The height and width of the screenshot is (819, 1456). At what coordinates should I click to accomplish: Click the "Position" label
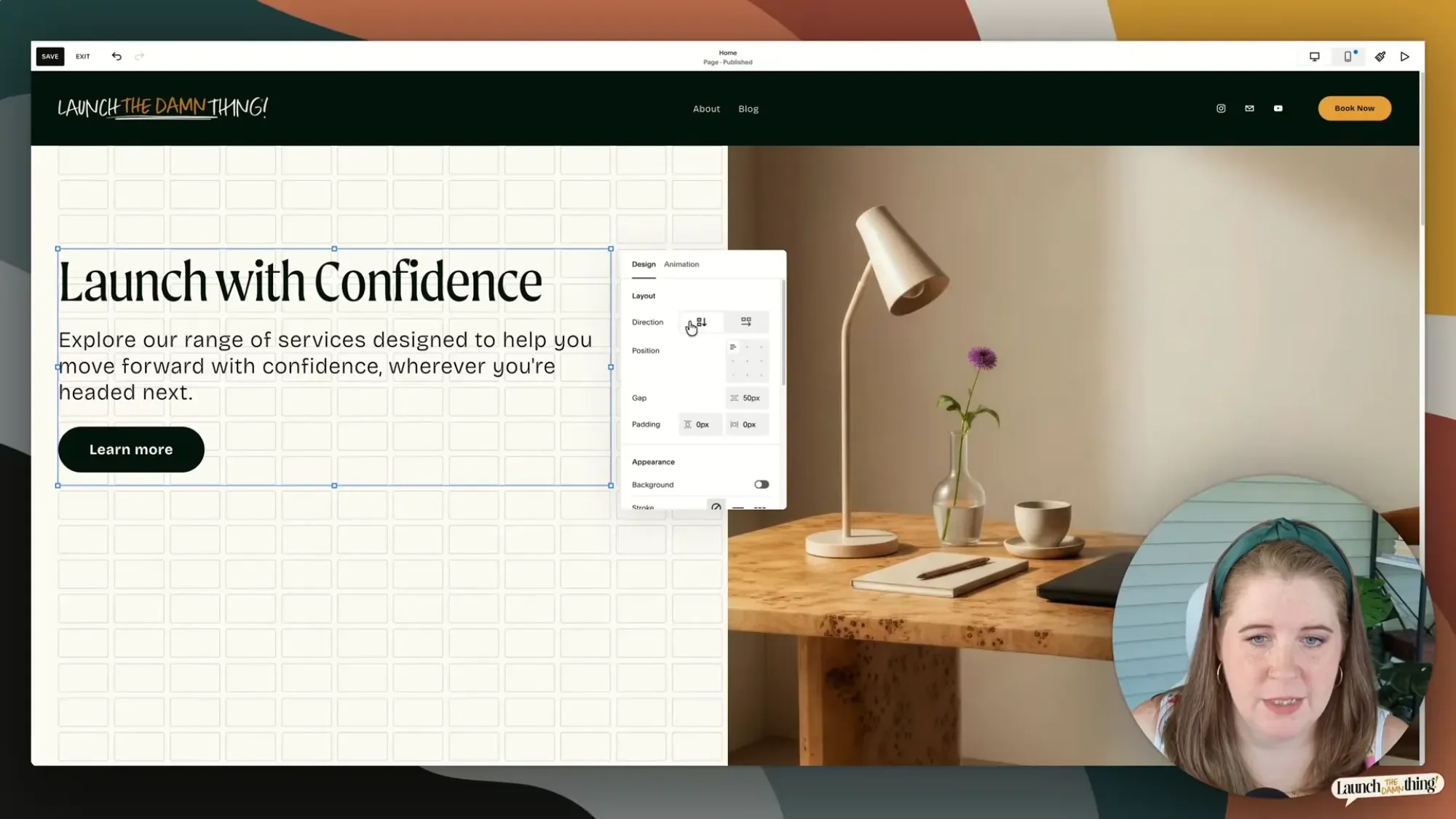click(645, 351)
